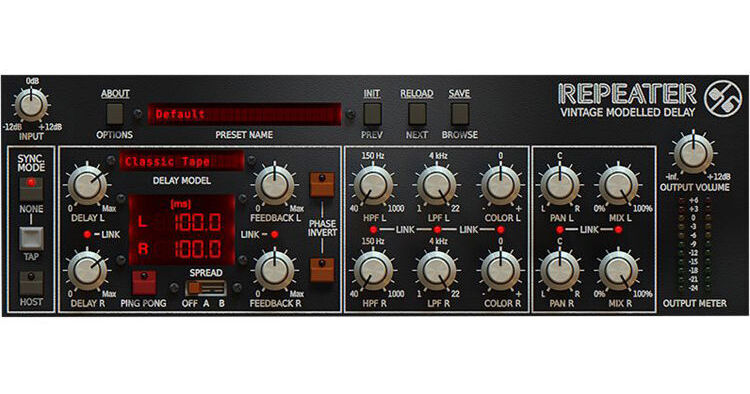Click the Save/Browse button

click(459, 114)
